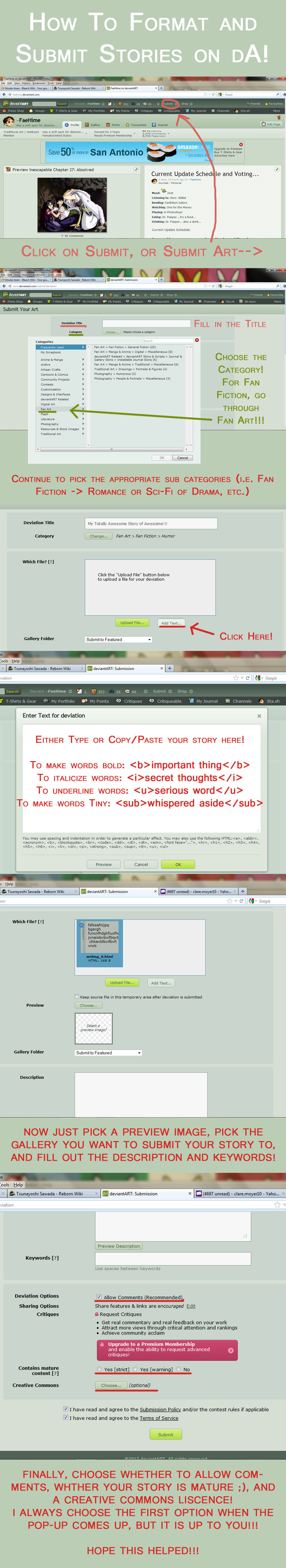Click the green Submit button below the agreements
The image size is (286, 1568).
point(166,1435)
